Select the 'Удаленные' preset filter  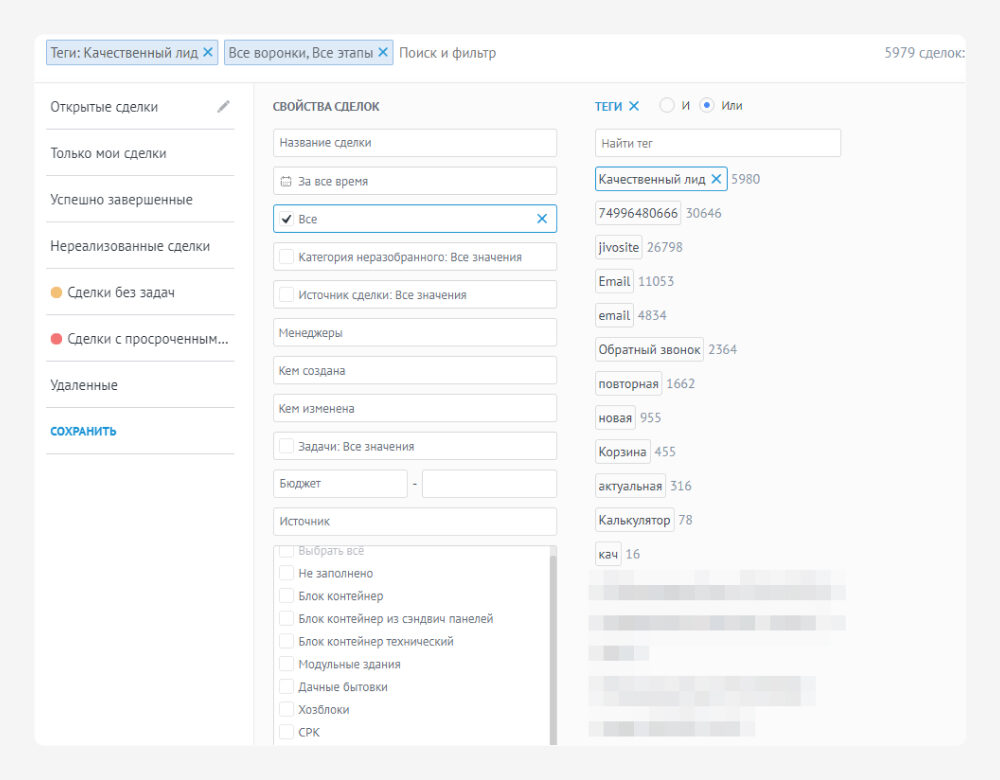click(84, 385)
